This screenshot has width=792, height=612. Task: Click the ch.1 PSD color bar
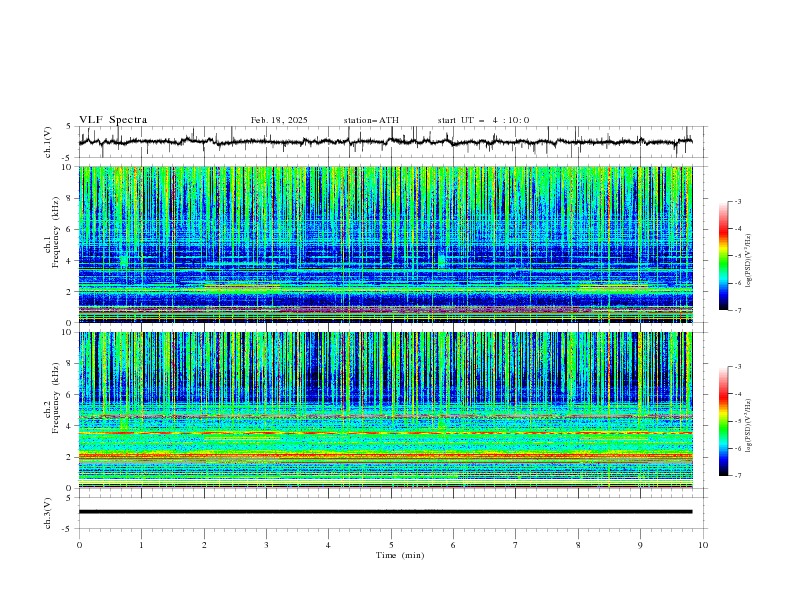click(x=724, y=256)
